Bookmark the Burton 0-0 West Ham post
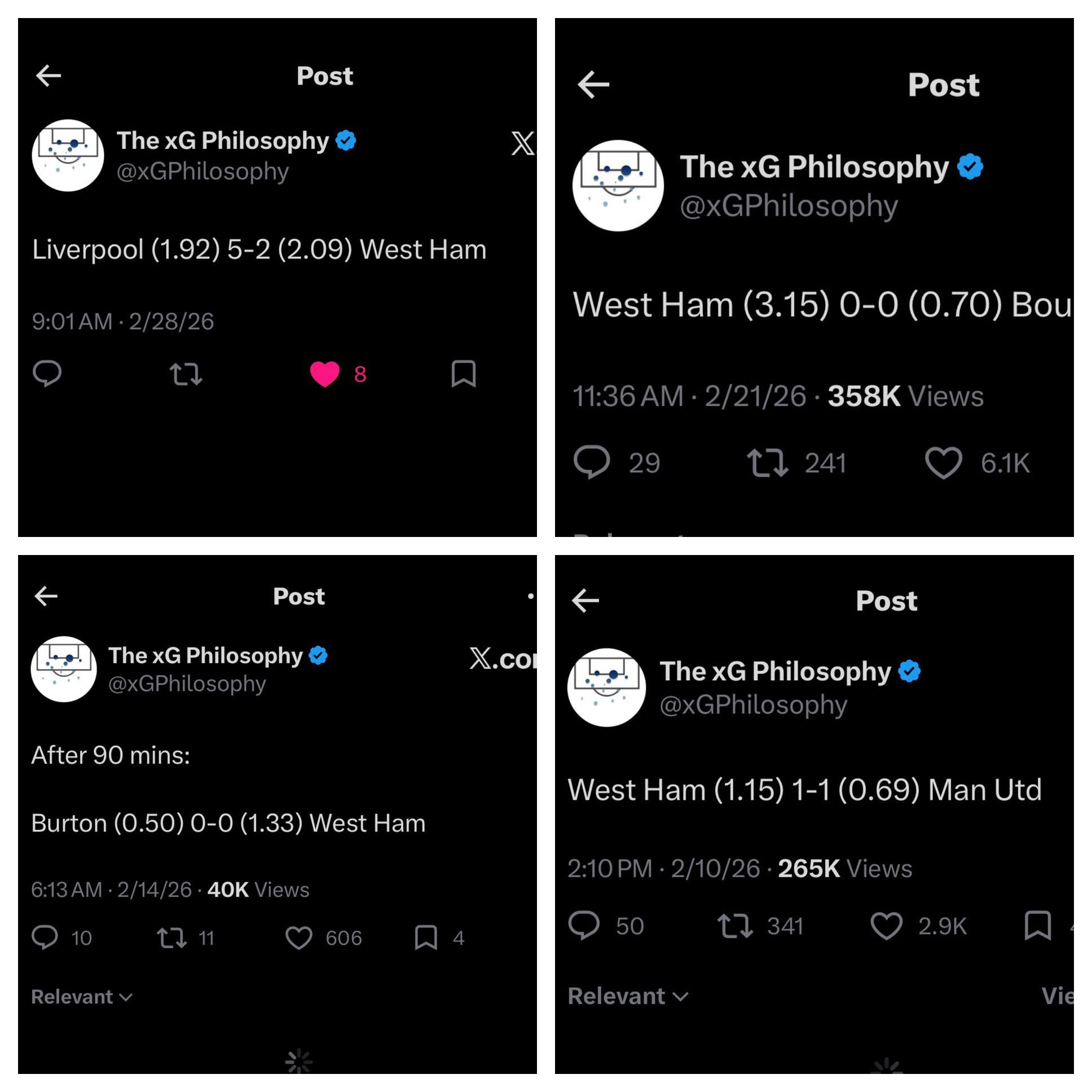Screen dimensions: 1092x1092 coord(426,937)
